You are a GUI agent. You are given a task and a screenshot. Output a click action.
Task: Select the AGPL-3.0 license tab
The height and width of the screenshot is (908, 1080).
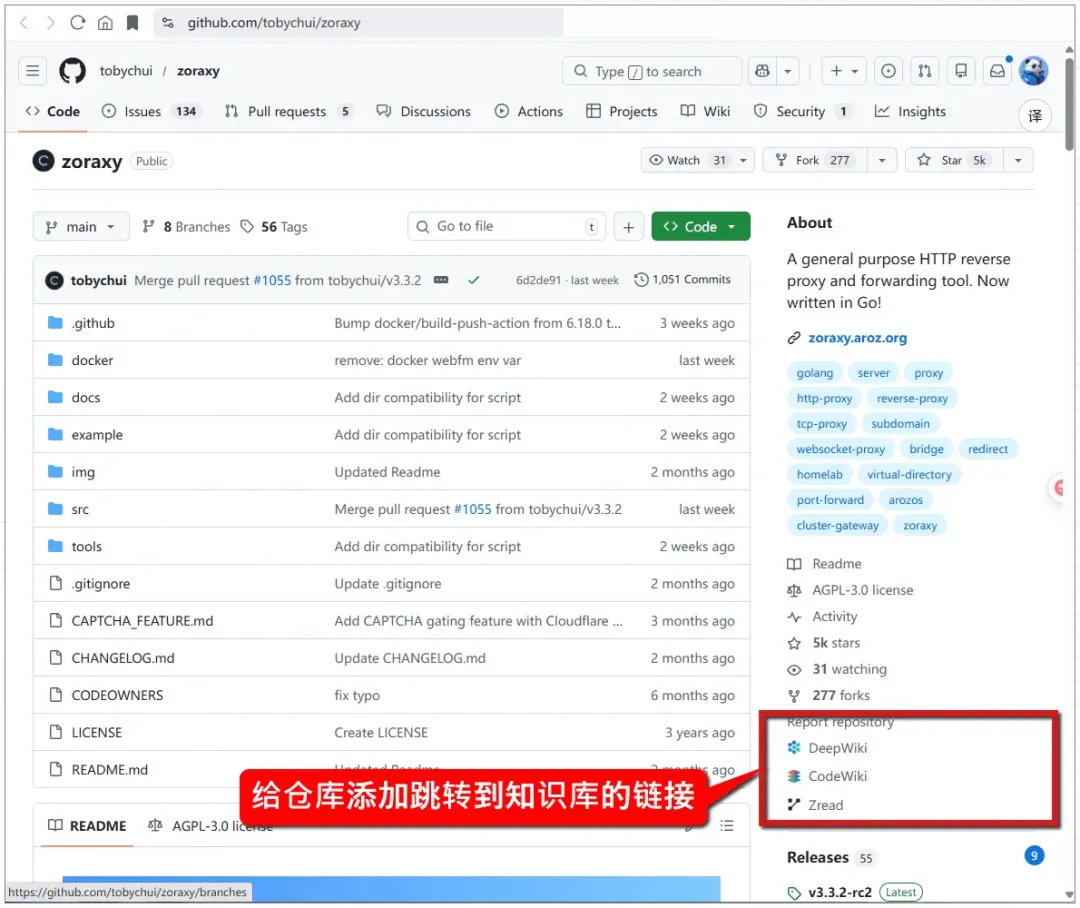pyautogui.click(x=211, y=825)
